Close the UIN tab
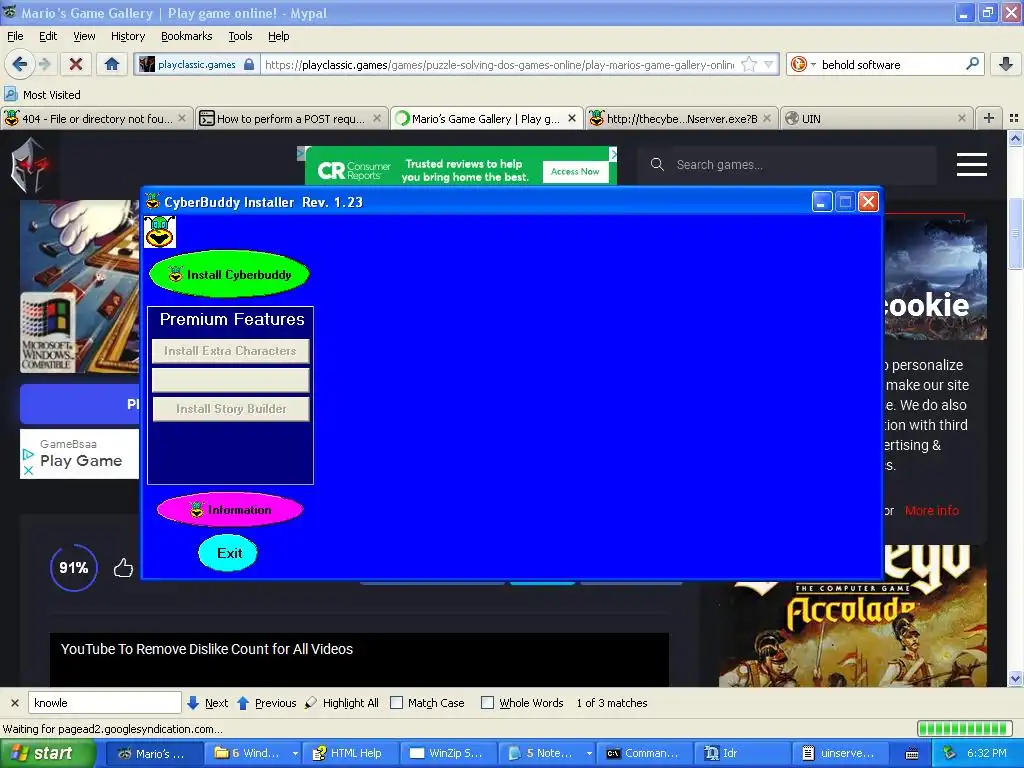Image resolution: width=1024 pixels, height=768 pixels. coord(961,118)
